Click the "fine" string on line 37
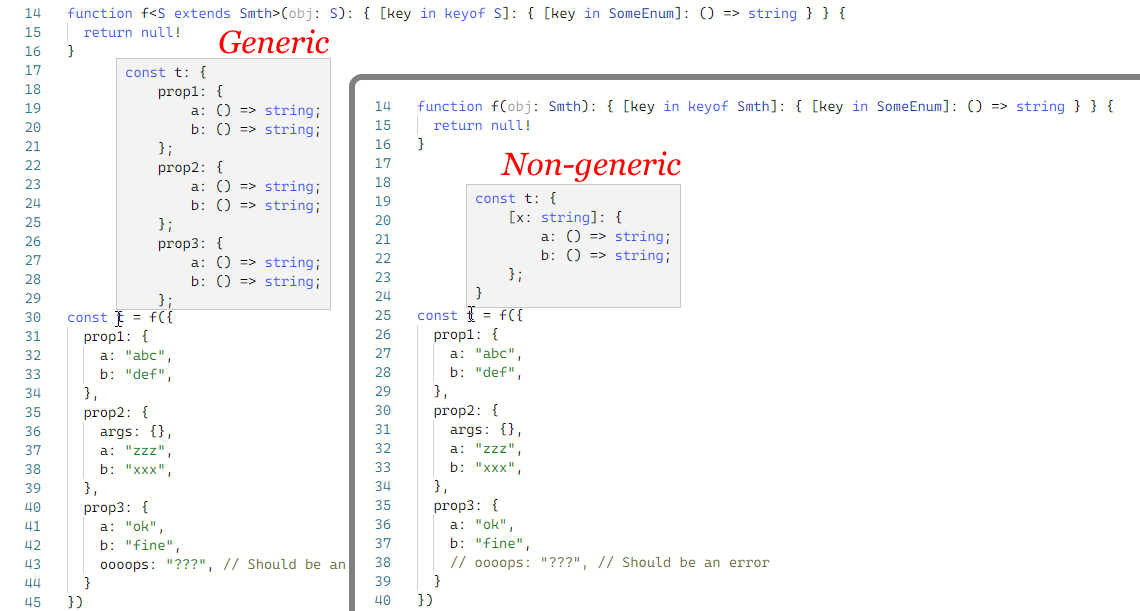The image size is (1140, 611). 499,543
